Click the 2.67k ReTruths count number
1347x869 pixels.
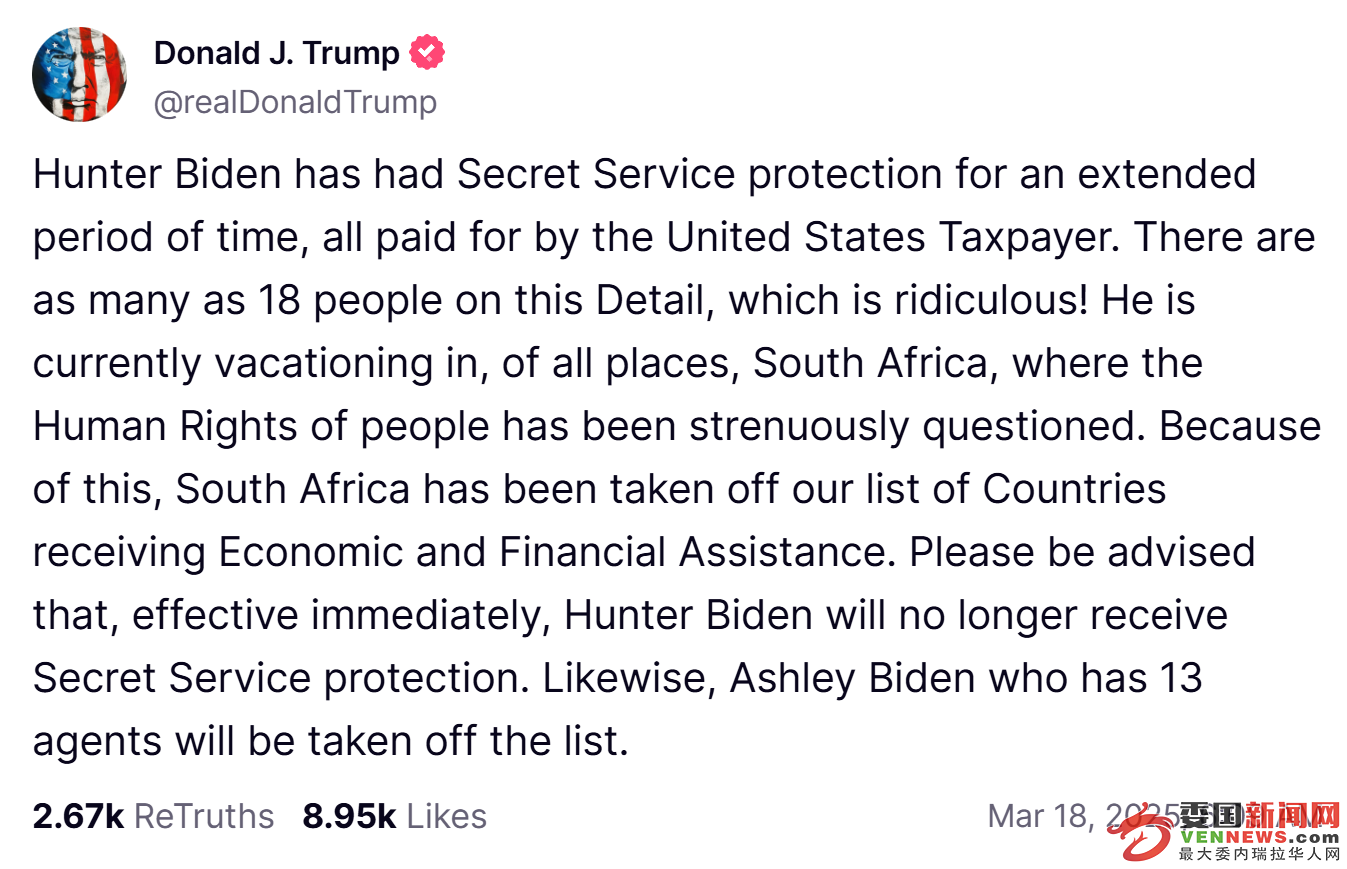[78, 816]
